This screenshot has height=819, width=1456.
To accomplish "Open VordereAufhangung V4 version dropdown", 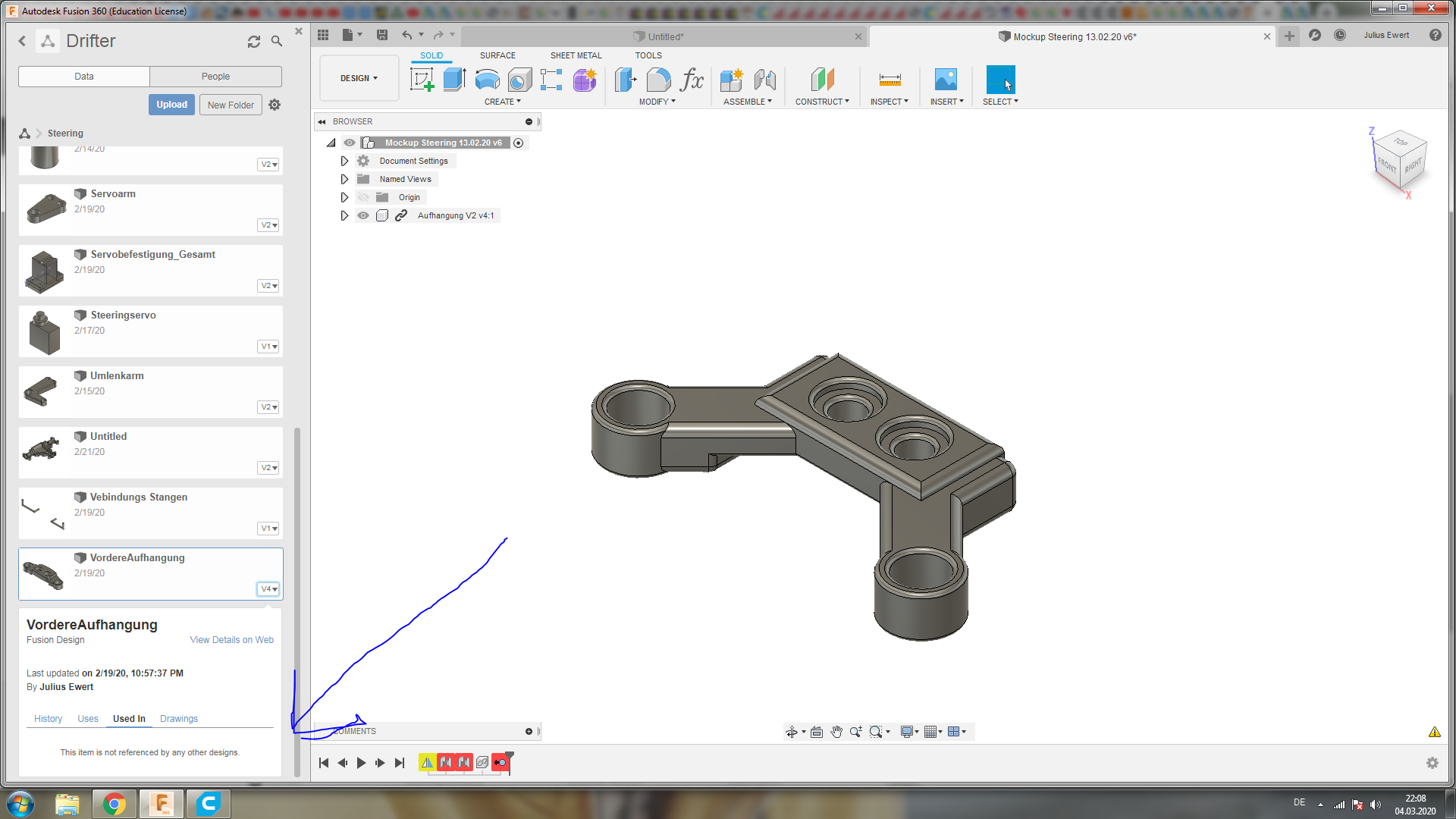I will pos(268,589).
